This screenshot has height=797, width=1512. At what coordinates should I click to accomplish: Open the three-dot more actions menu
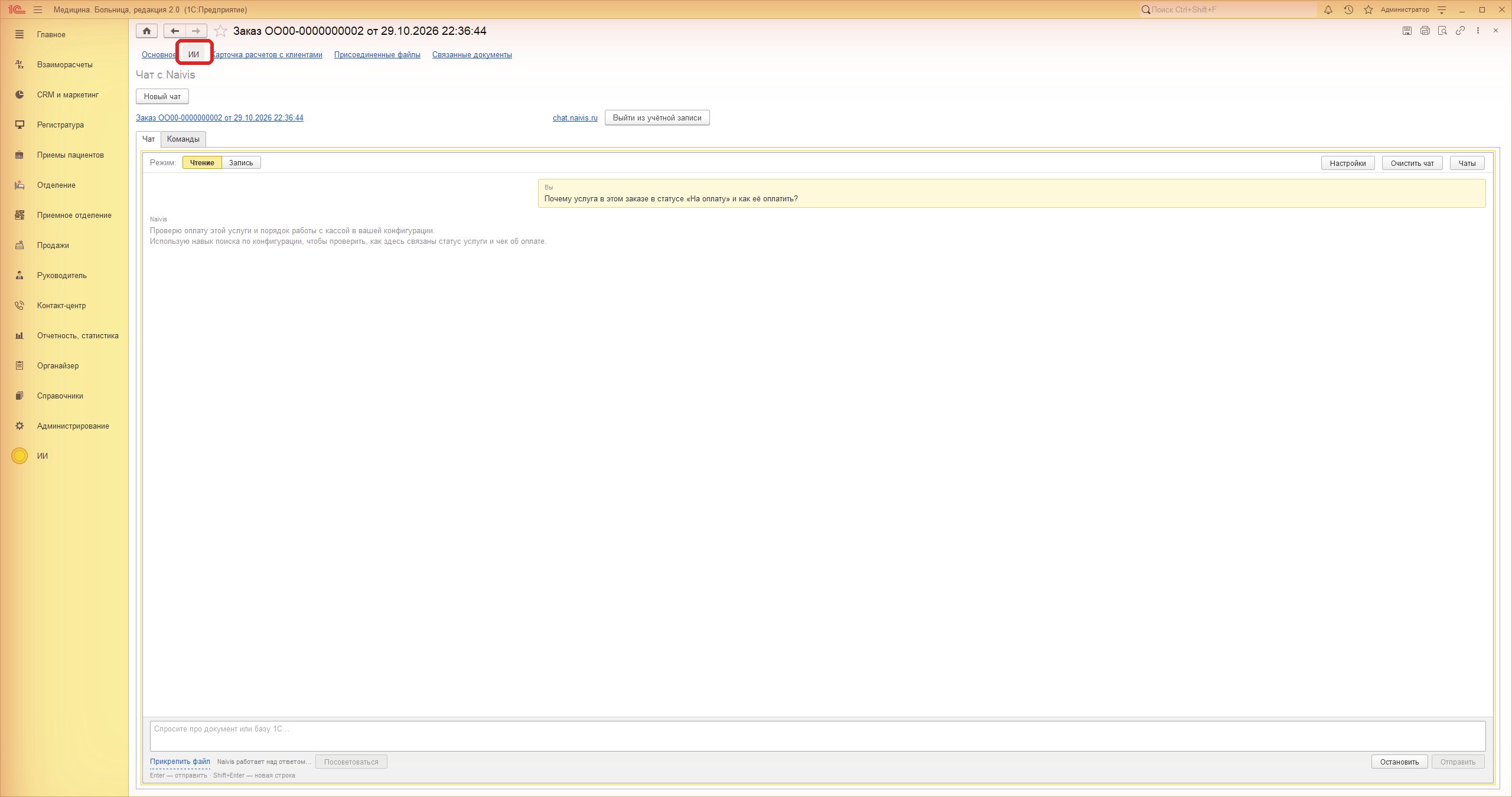(x=1478, y=31)
